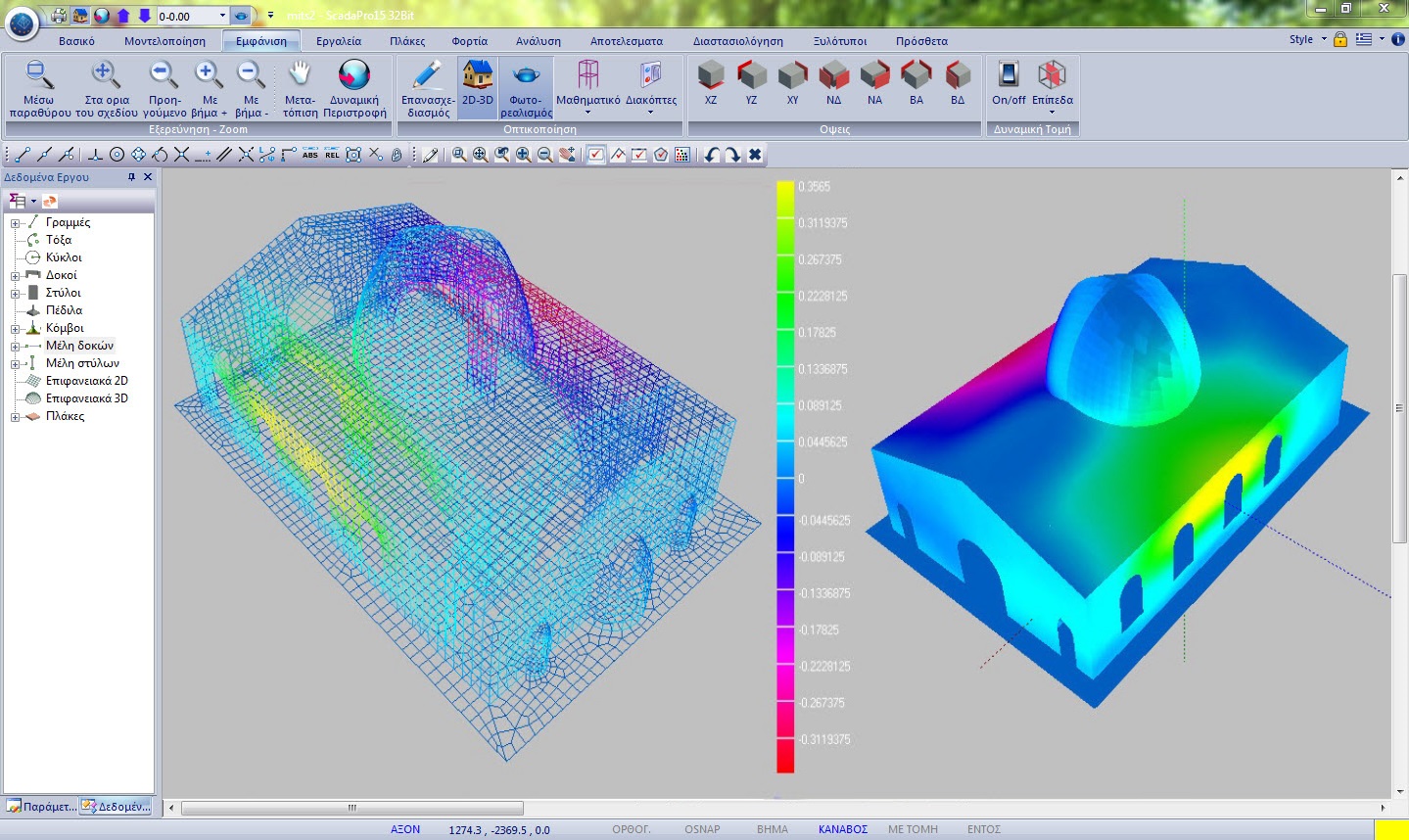Viewport: 1409px width, 840px height.
Task: Zoom out one step with Με βήμα -
Action: click(x=251, y=89)
